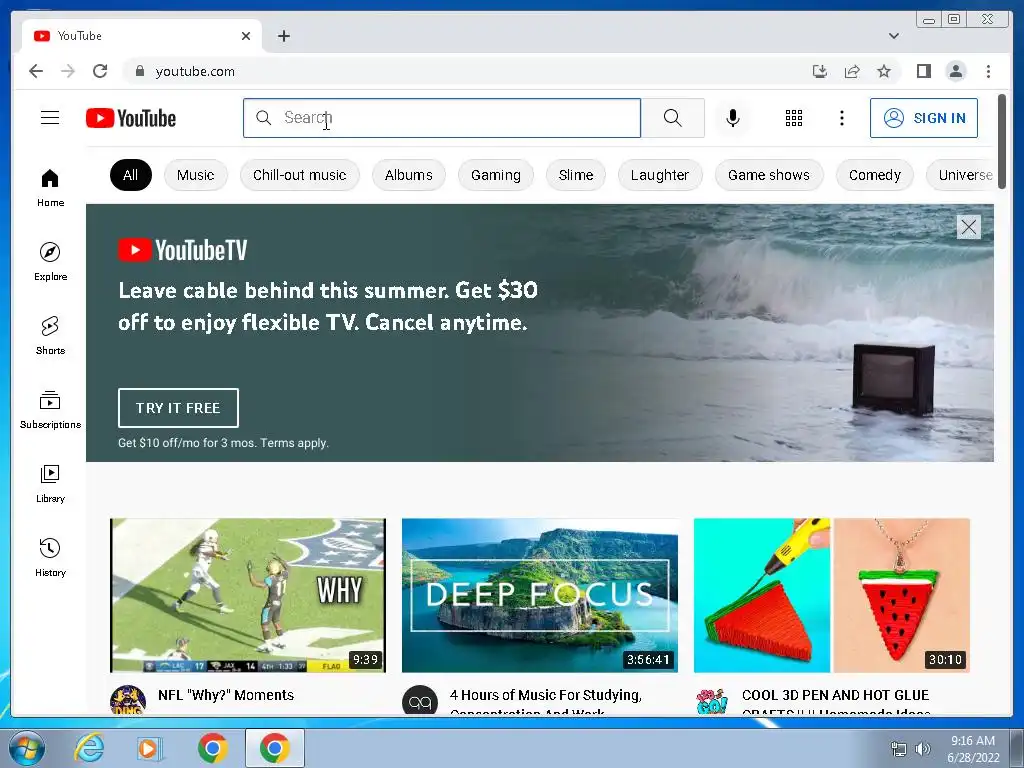This screenshot has height=768, width=1024.
Task: Go forward in Chrome
Action: click(68, 71)
